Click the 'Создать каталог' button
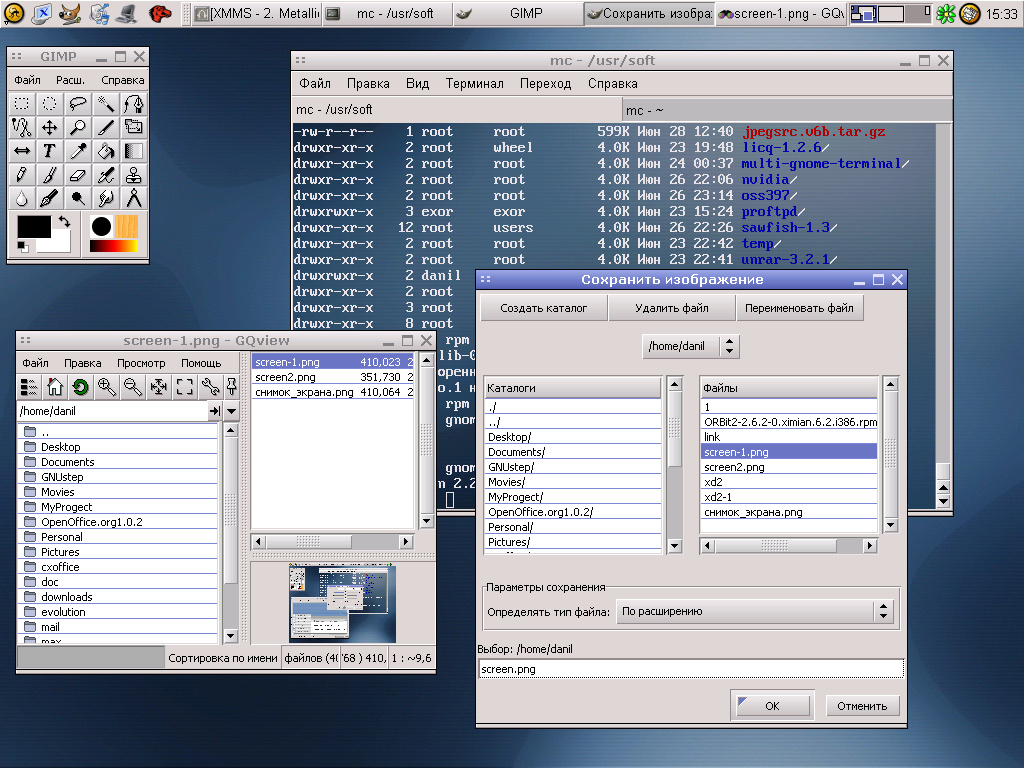Viewport: 1024px width, 768px height. (x=543, y=308)
